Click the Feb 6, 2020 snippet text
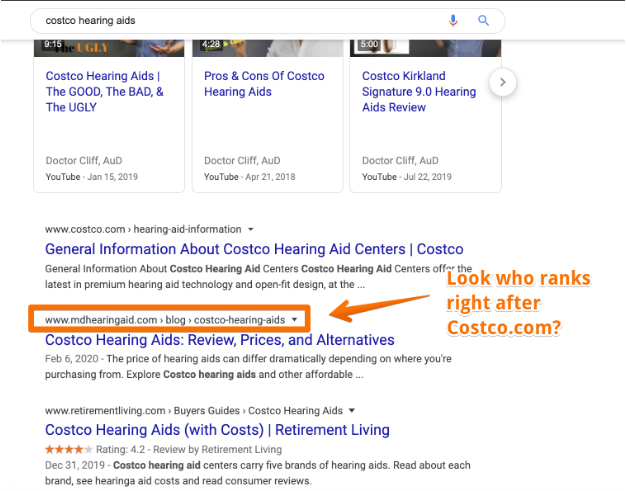The width and height of the screenshot is (626, 491). point(248,366)
